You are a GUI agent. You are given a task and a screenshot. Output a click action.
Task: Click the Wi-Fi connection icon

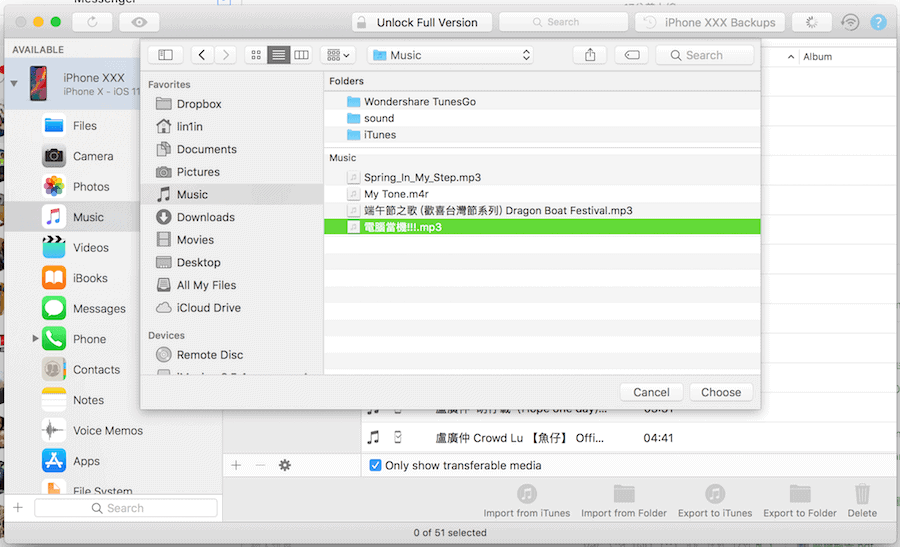point(850,22)
